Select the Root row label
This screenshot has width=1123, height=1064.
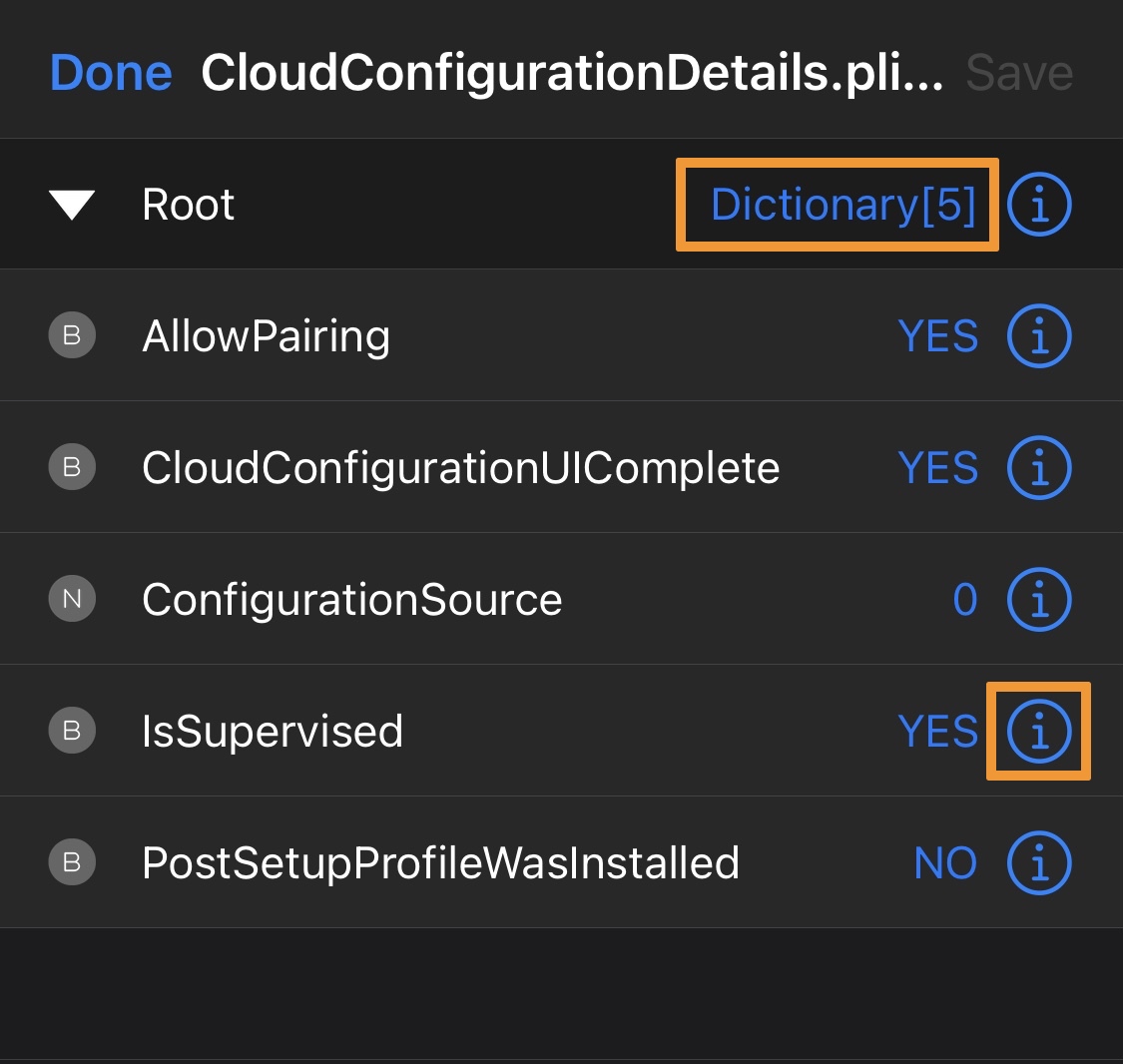point(189,205)
